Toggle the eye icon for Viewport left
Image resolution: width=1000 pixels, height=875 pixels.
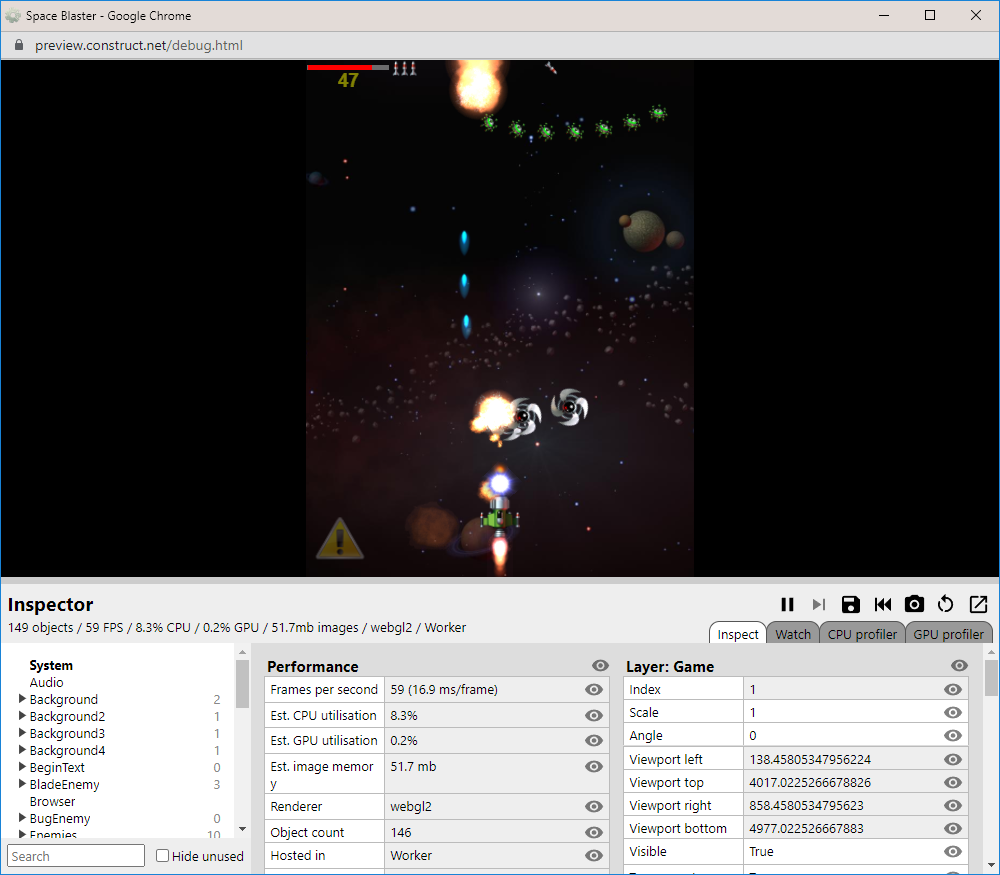tap(951, 759)
